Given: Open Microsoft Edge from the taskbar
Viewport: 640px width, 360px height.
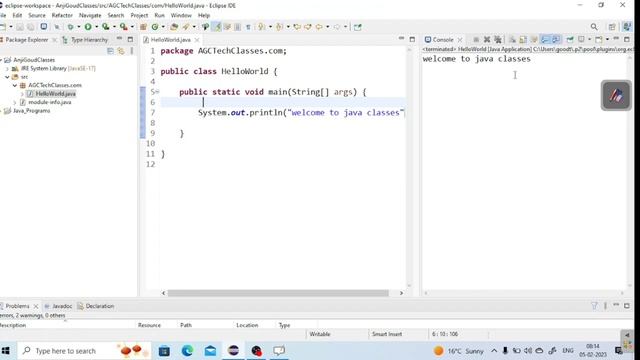Looking at the screenshot, I should (187, 351).
